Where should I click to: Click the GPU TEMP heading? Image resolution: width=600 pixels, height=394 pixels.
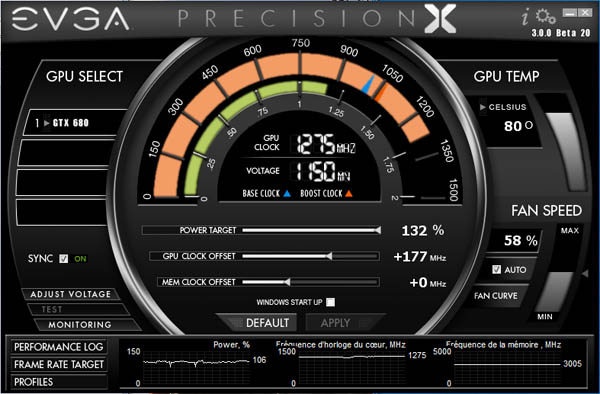[x=507, y=77]
